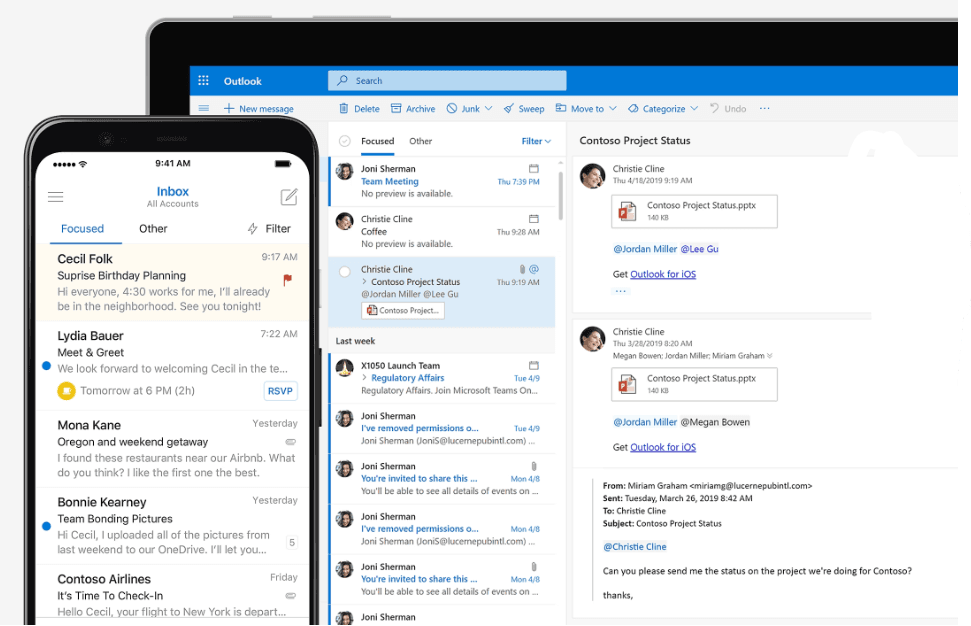The image size is (971, 626).
Task: Open the desktop Filter dropdown
Action: [x=536, y=141]
